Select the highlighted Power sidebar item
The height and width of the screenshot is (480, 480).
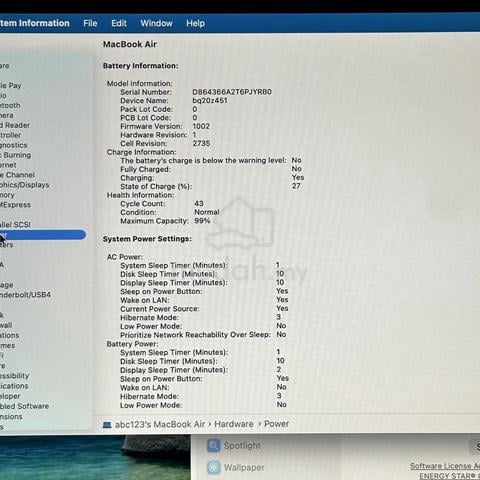pyautogui.click(x=43, y=235)
